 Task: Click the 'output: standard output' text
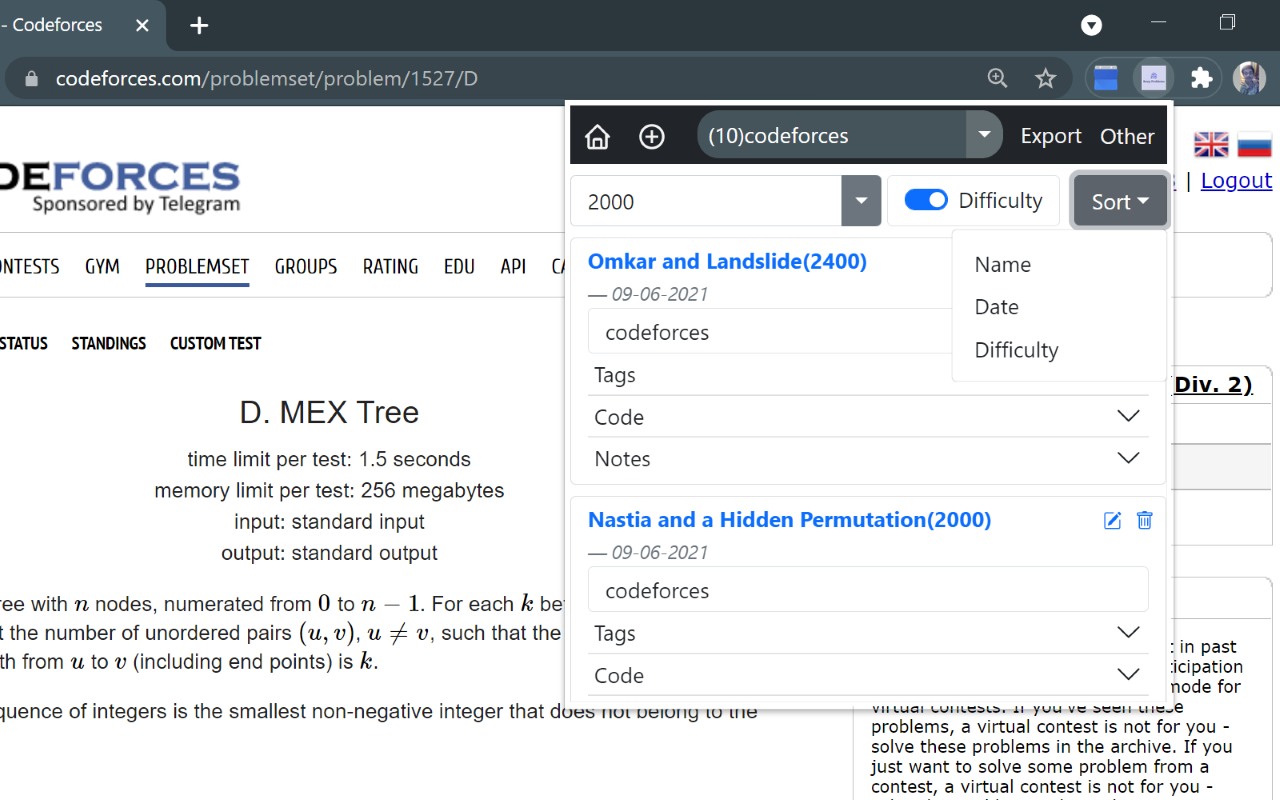point(329,553)
